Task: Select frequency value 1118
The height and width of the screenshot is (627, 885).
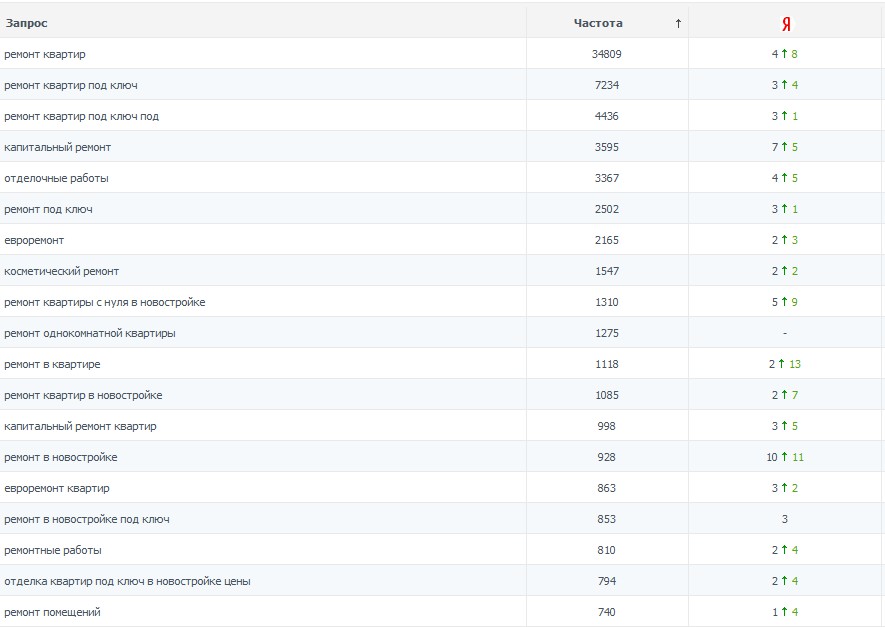Action: click(x=607, y=365)
